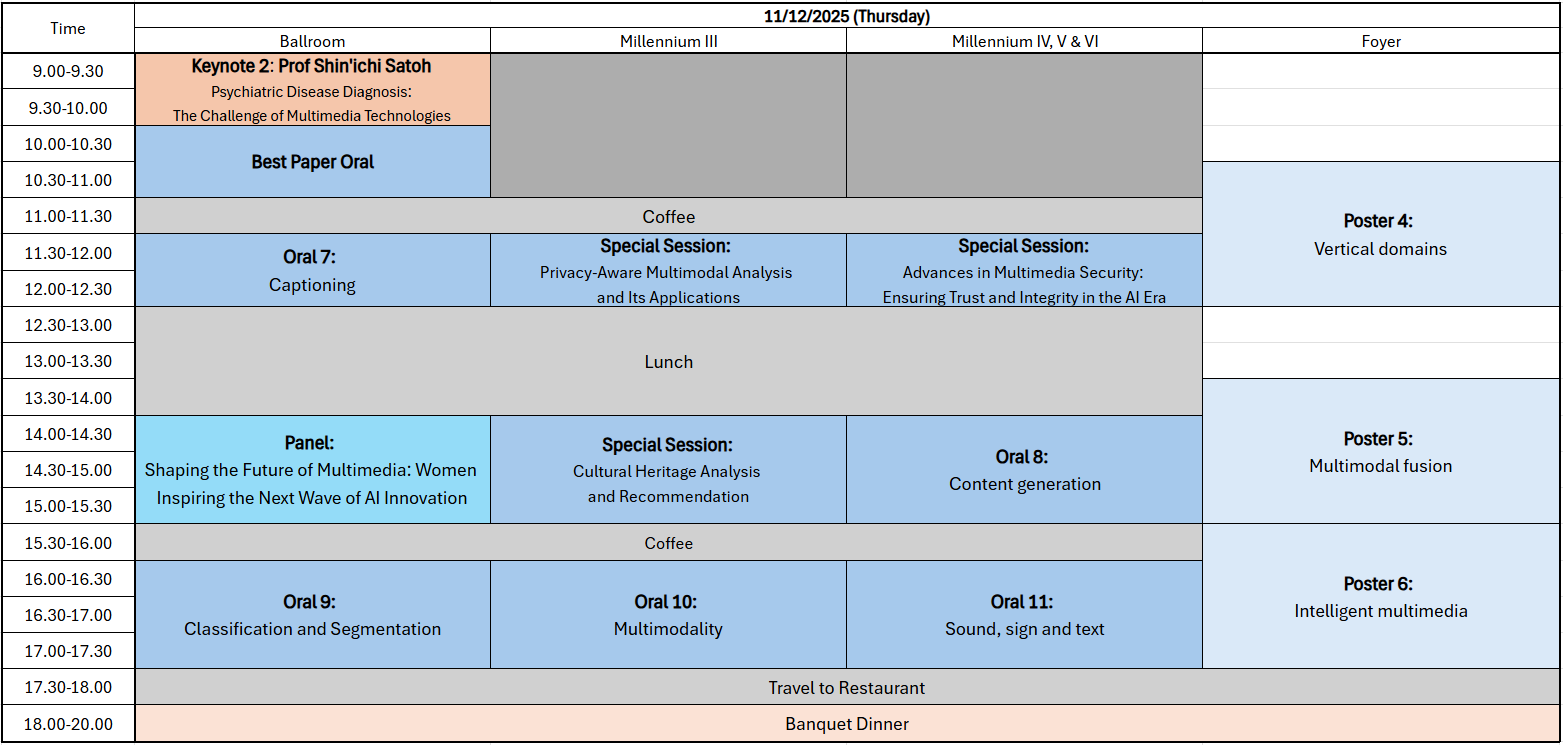The width and height of the screenshot is (1563, 745).
Task: Select the Privacy-Aware Multimodal Analysis special session
Action: click(668, 271)
